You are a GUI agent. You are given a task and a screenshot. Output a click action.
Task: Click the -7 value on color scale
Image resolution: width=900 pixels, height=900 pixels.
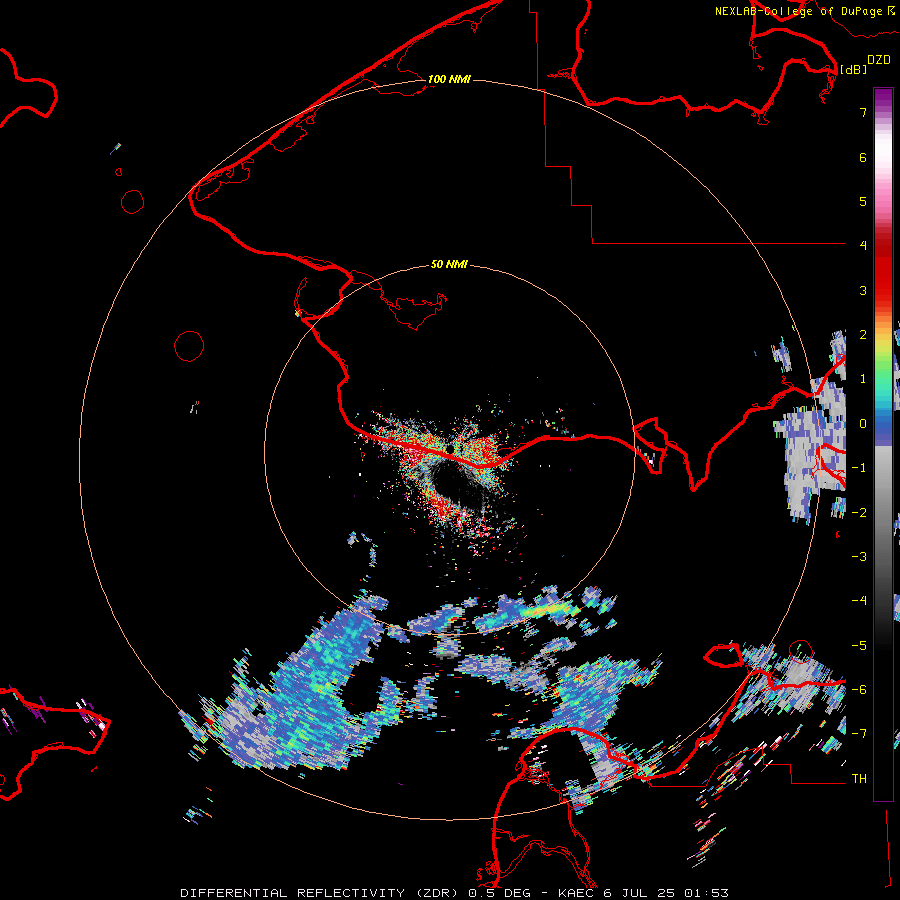[x=859, y=734]
